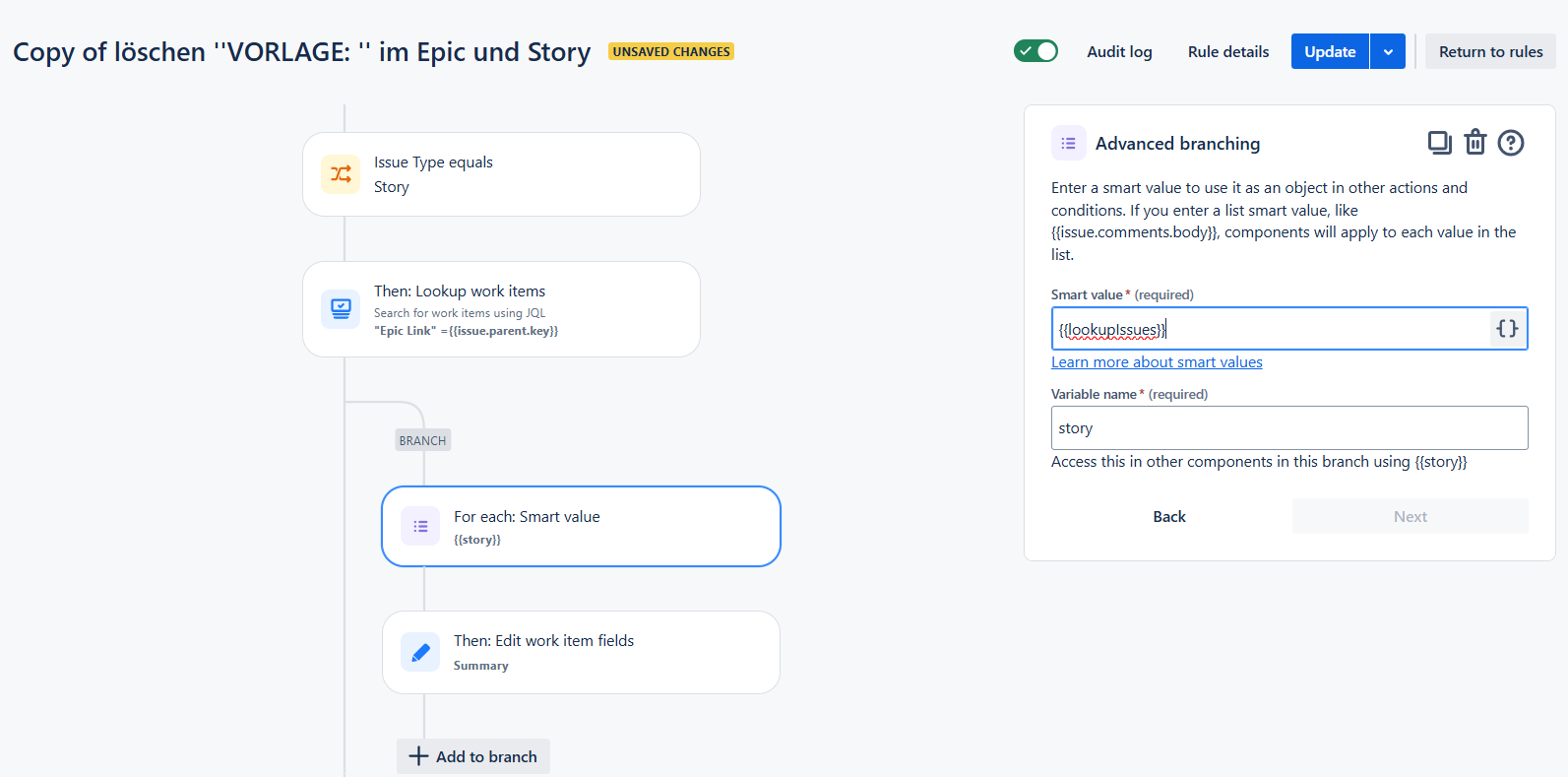The image size is (1568, 777).
Task: Click the BRANCH label
Action: pos(423,440)
